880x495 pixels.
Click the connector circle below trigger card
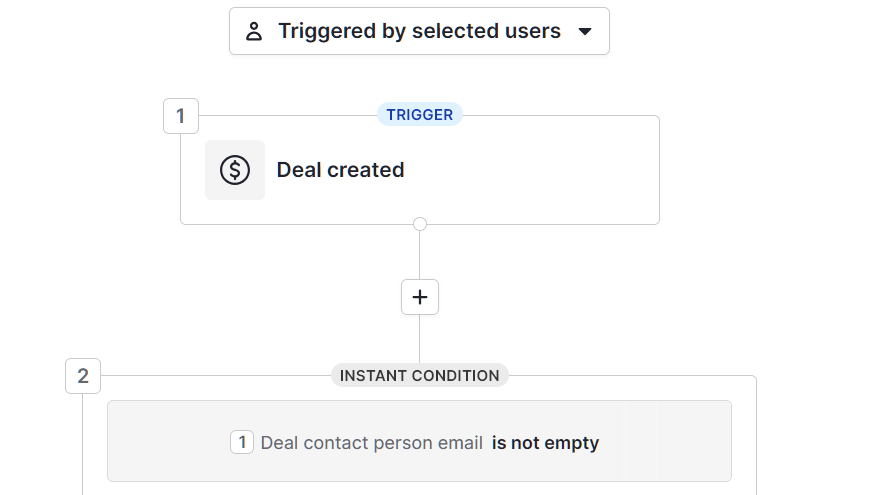pyautogui.click(x=420, y=224)
